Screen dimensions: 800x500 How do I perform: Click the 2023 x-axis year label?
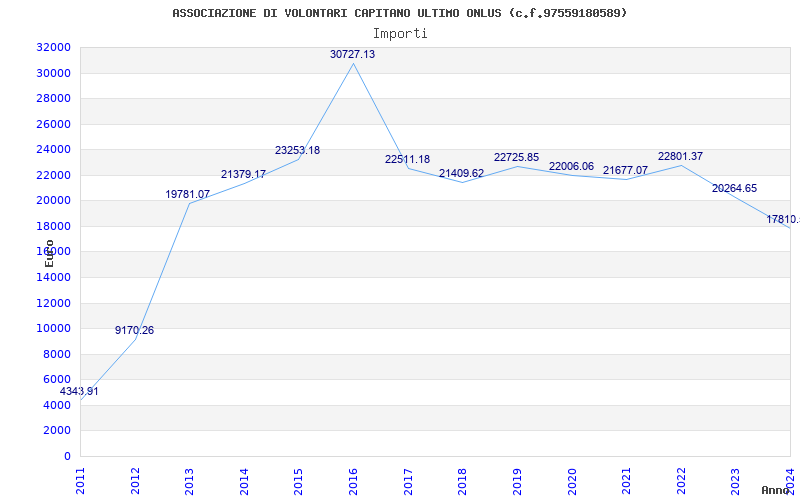(735, 481)
